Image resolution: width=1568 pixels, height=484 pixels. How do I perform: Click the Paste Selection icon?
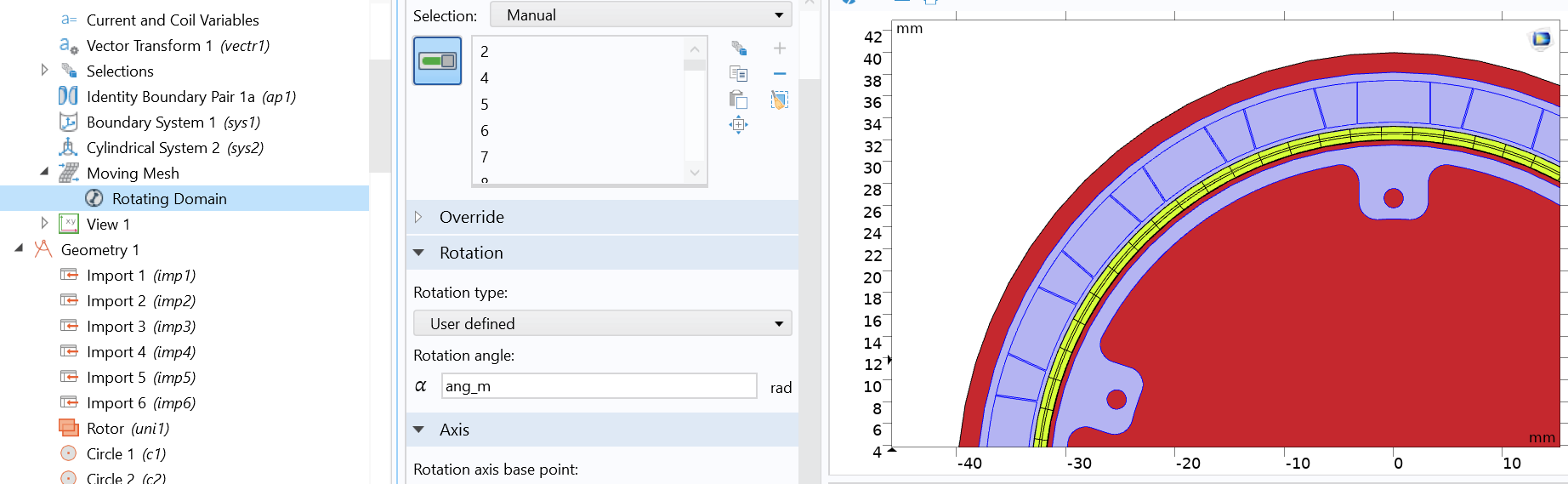(x=738, y=100)
